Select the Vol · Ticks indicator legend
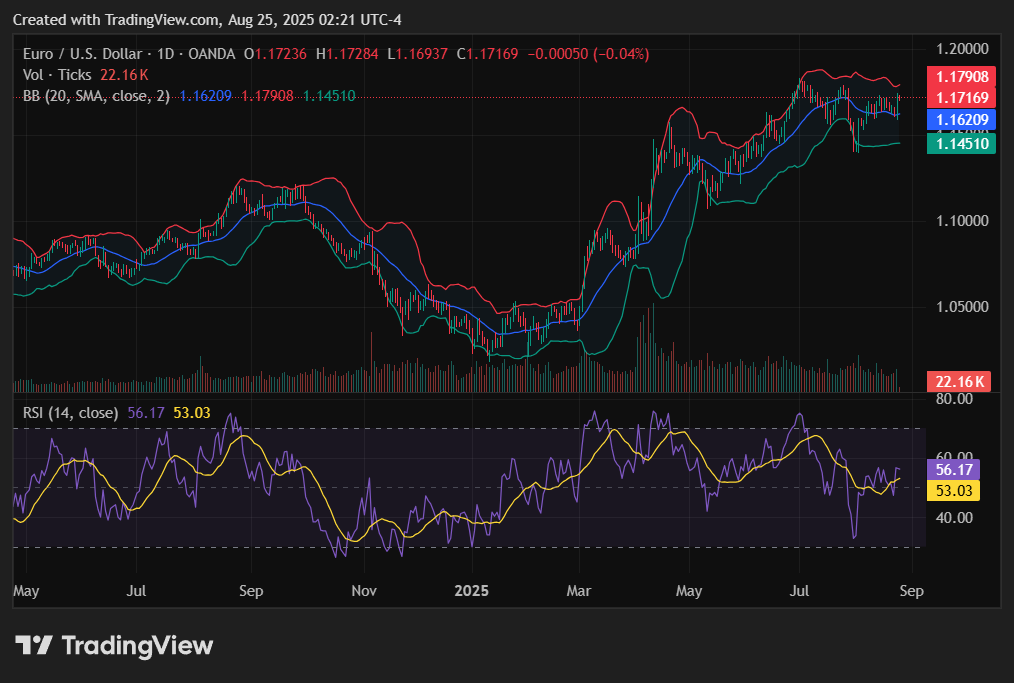Screen dimensions: 1014x683 point(57,75)
